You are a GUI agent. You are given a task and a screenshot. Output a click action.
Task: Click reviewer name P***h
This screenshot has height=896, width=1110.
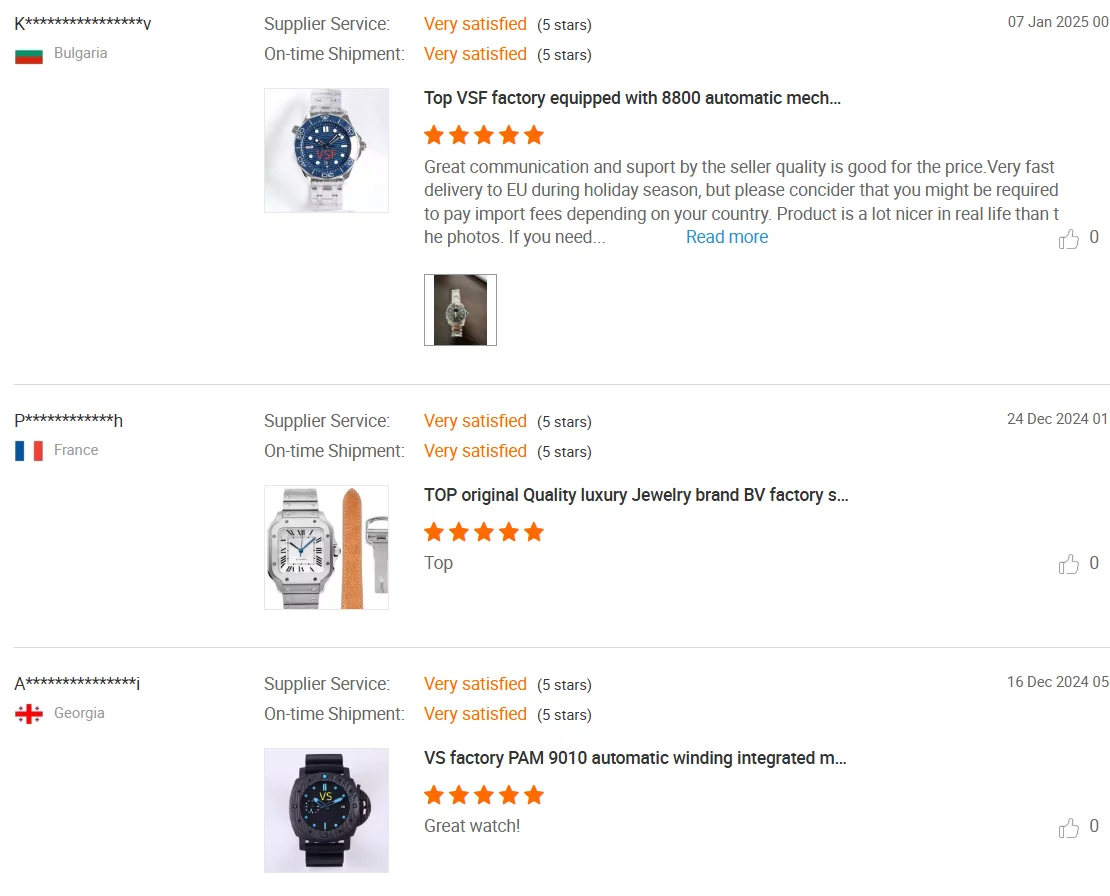coord(69,421)
